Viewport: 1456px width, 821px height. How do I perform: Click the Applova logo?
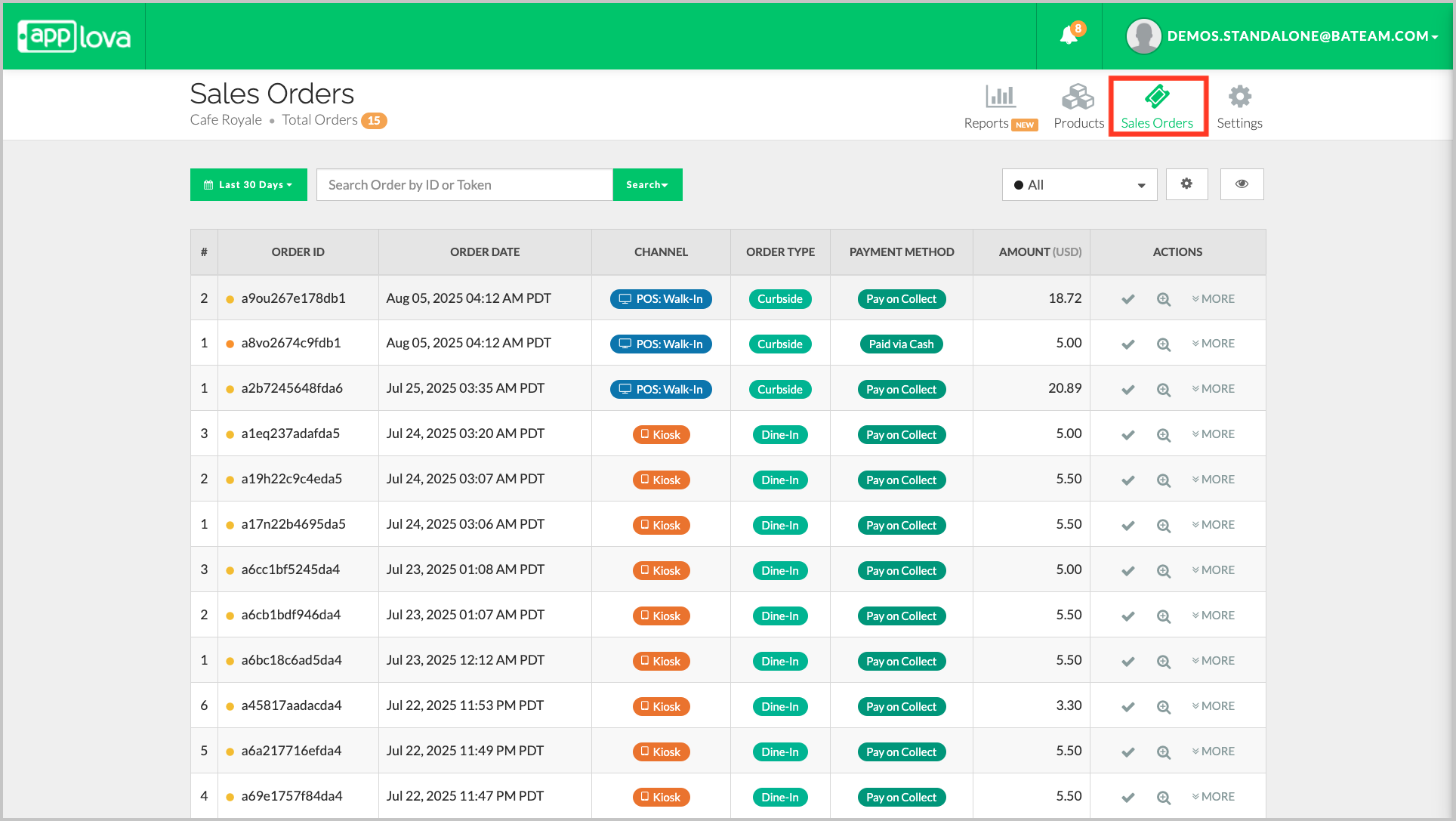click(x=74, y=36)
